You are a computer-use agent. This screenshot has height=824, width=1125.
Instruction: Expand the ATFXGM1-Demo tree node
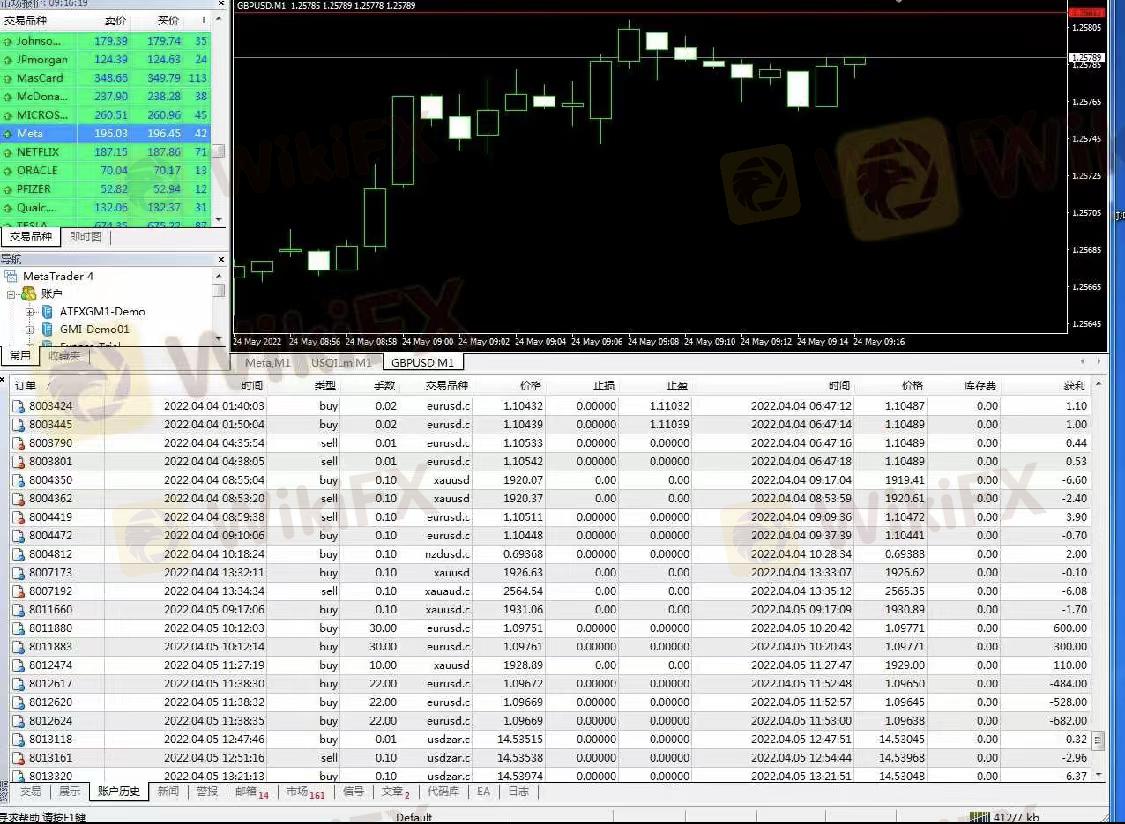click(x=30, y=312)
